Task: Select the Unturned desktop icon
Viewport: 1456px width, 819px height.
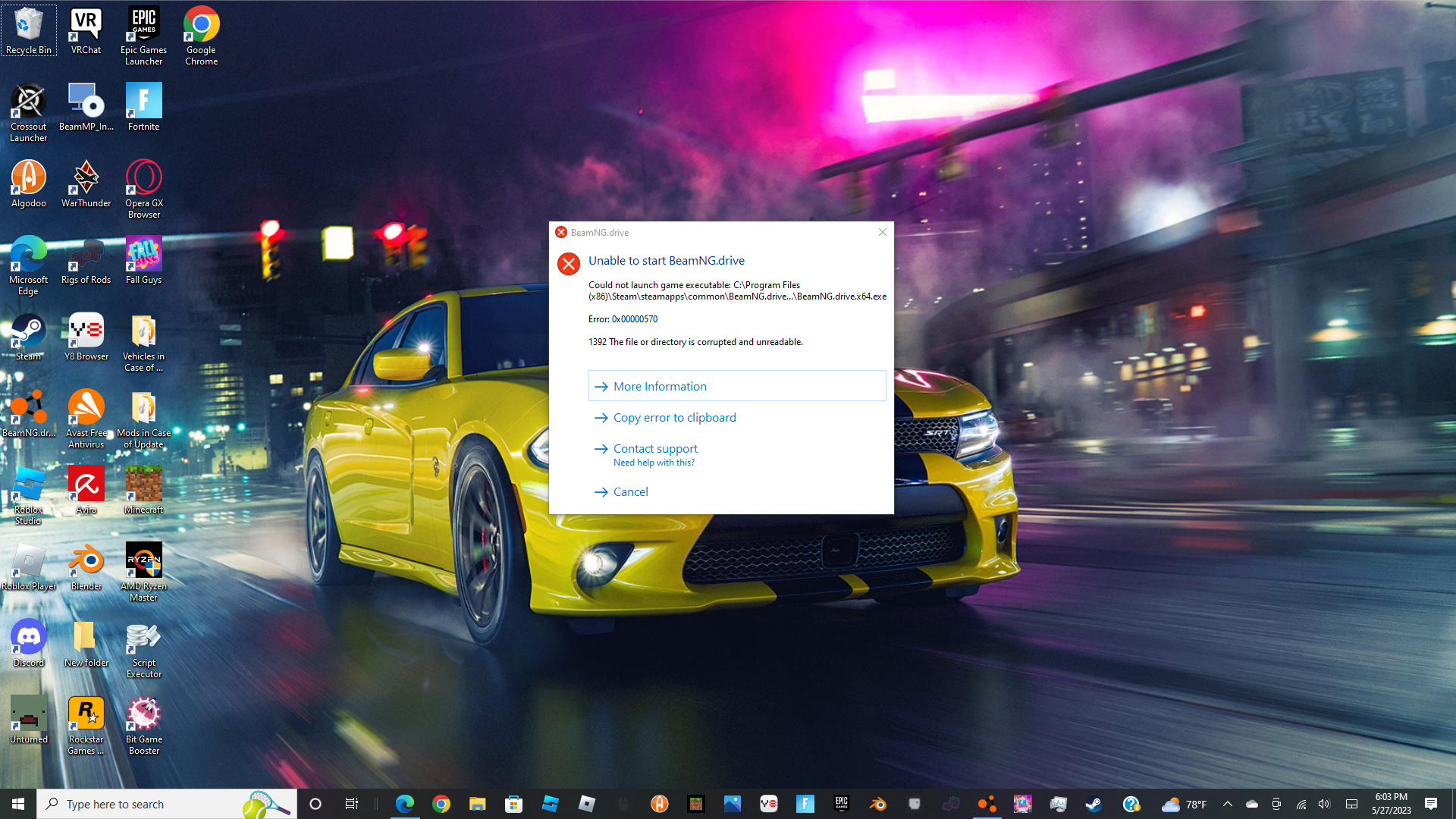Action: pyautogui.click(x=29, y=720)
